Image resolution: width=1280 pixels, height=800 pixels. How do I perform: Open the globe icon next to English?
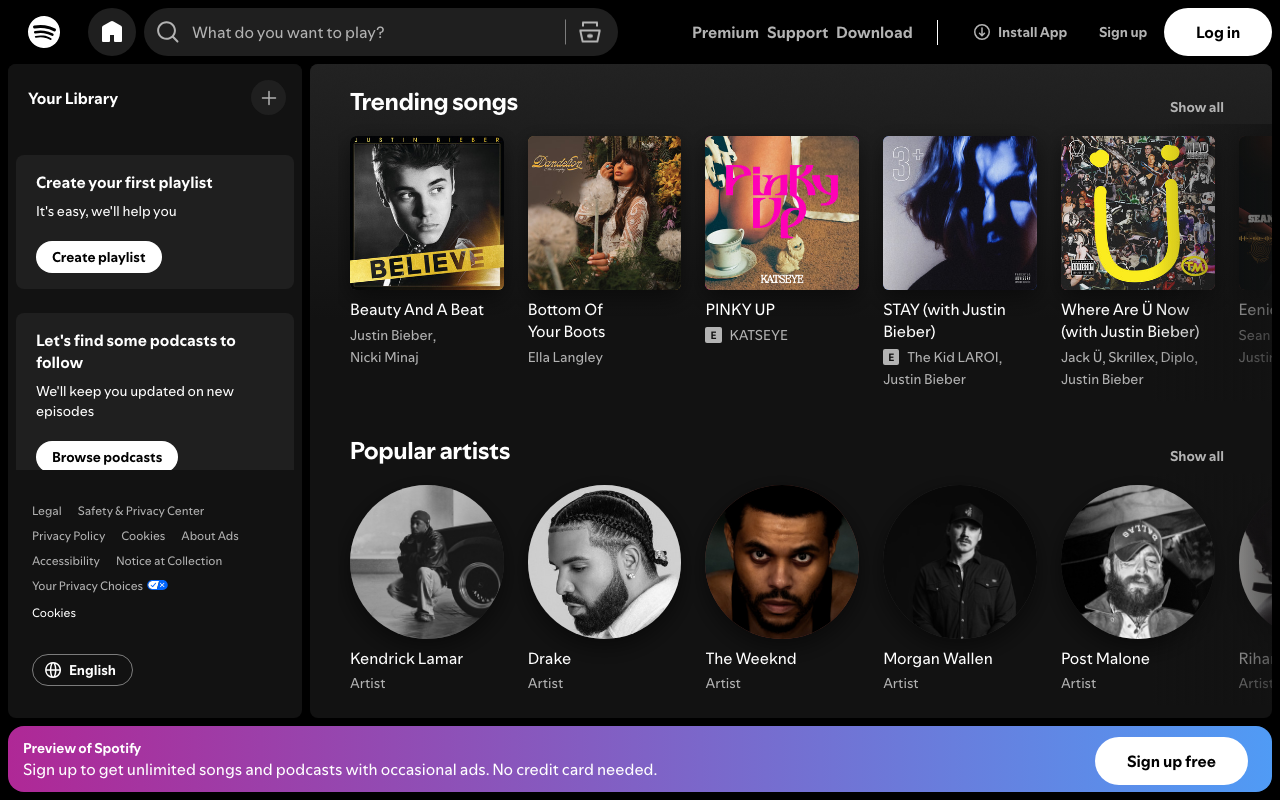[54, 670]
